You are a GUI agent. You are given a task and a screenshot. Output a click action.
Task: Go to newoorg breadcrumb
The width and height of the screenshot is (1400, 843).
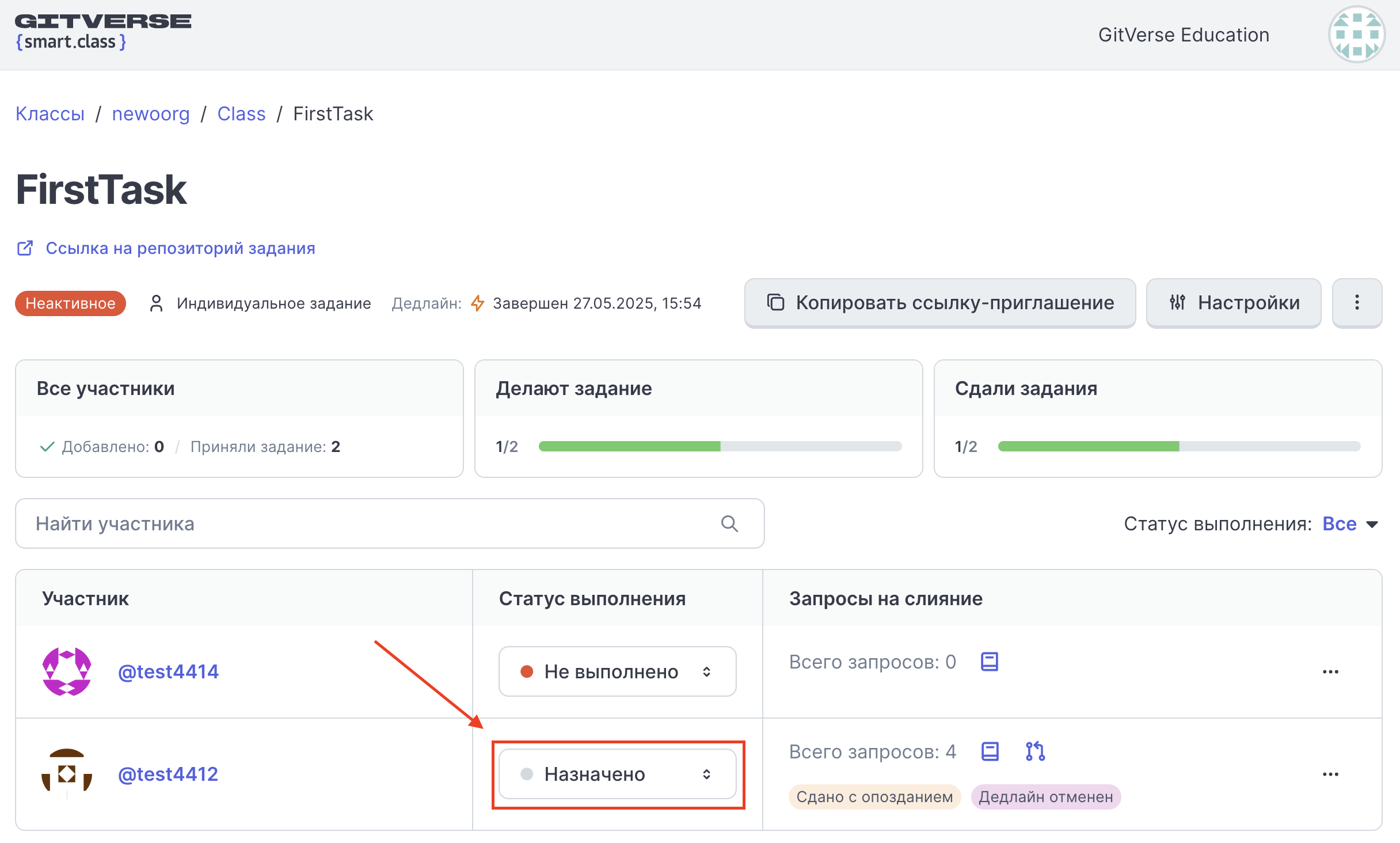[x=151, y=114]
